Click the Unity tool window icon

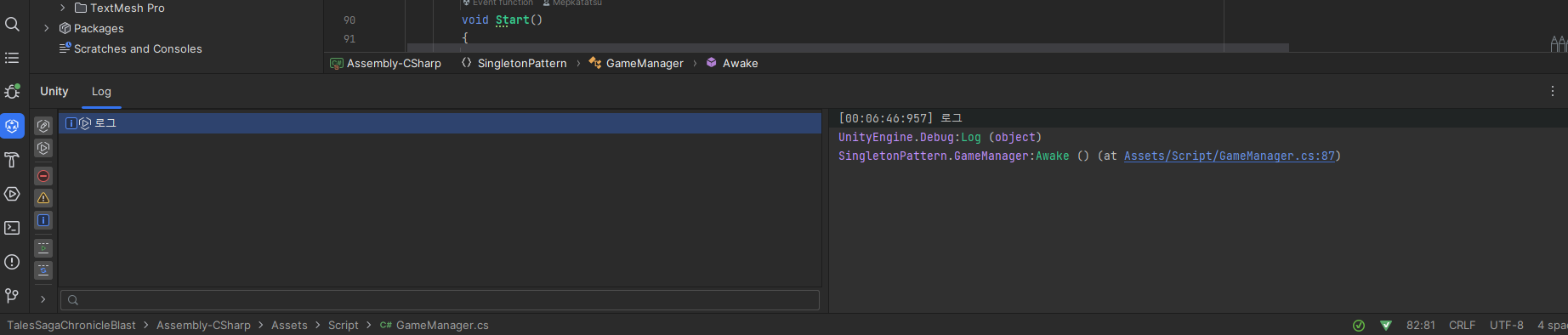12,126
